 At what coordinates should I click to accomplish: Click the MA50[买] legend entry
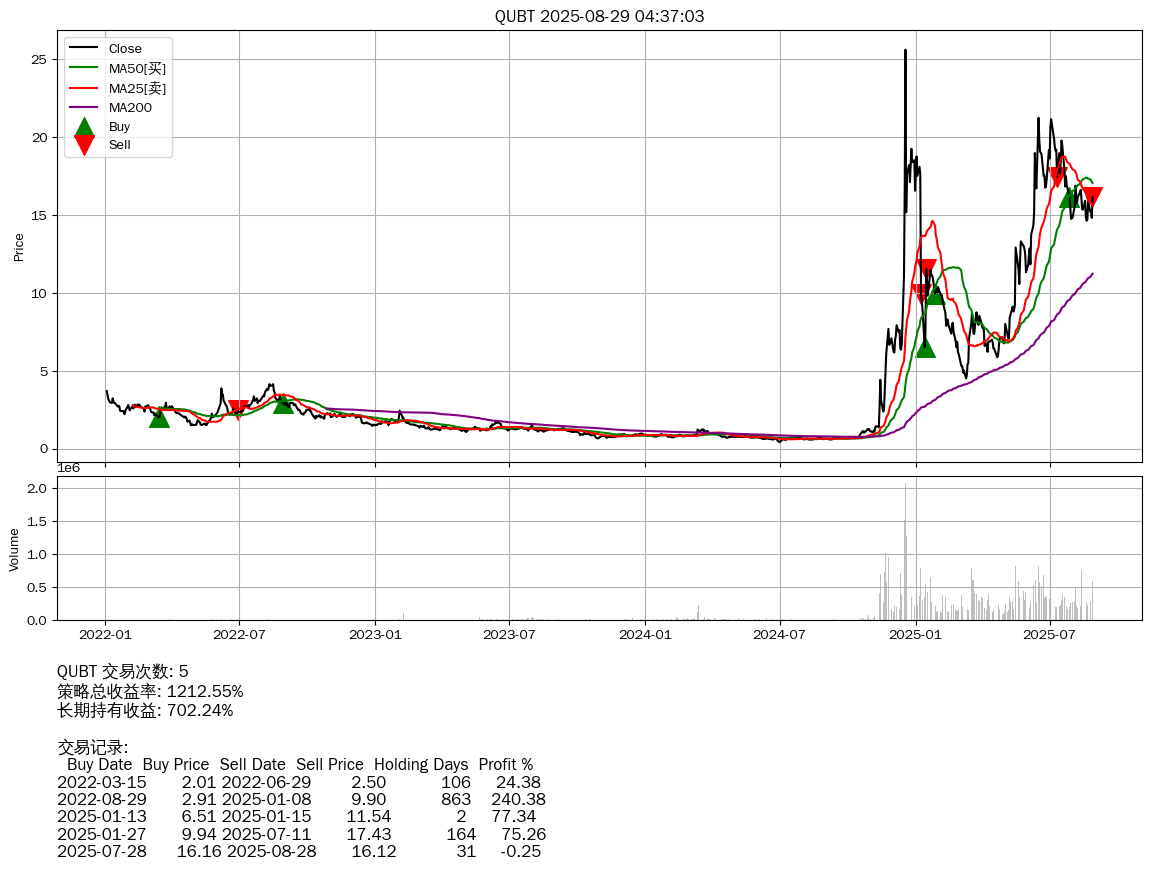(x=137, y=68)
